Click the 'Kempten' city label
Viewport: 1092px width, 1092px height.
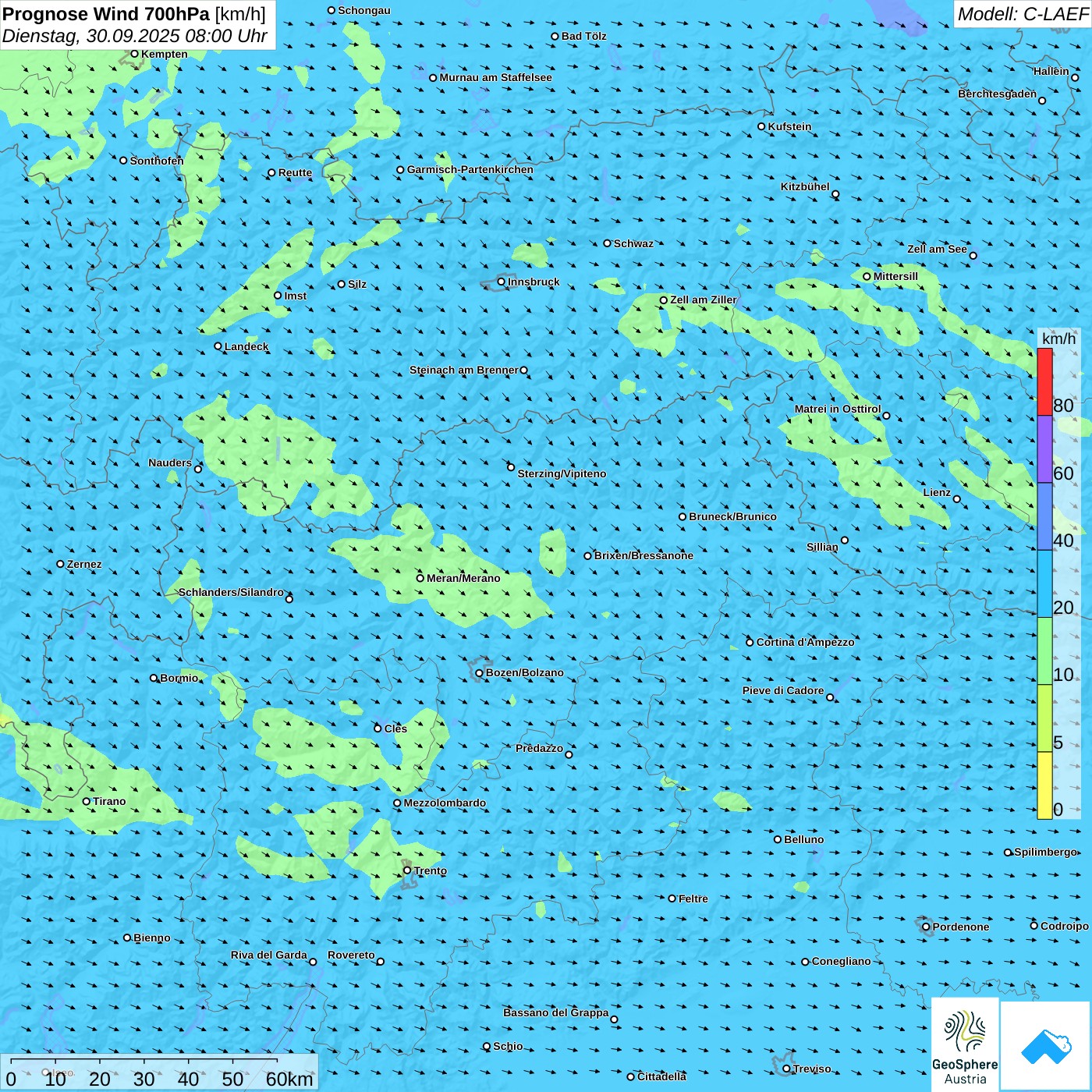(164, 54)
